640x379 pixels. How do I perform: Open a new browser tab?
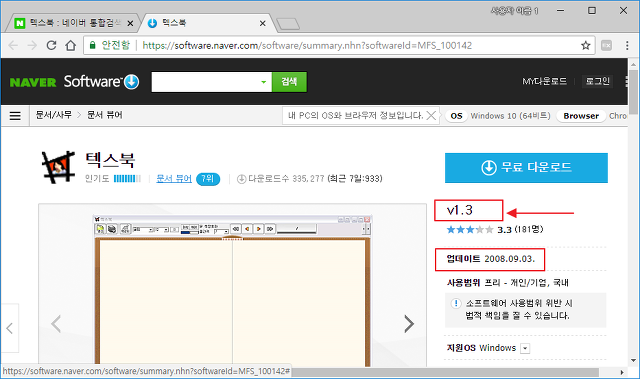288,24
